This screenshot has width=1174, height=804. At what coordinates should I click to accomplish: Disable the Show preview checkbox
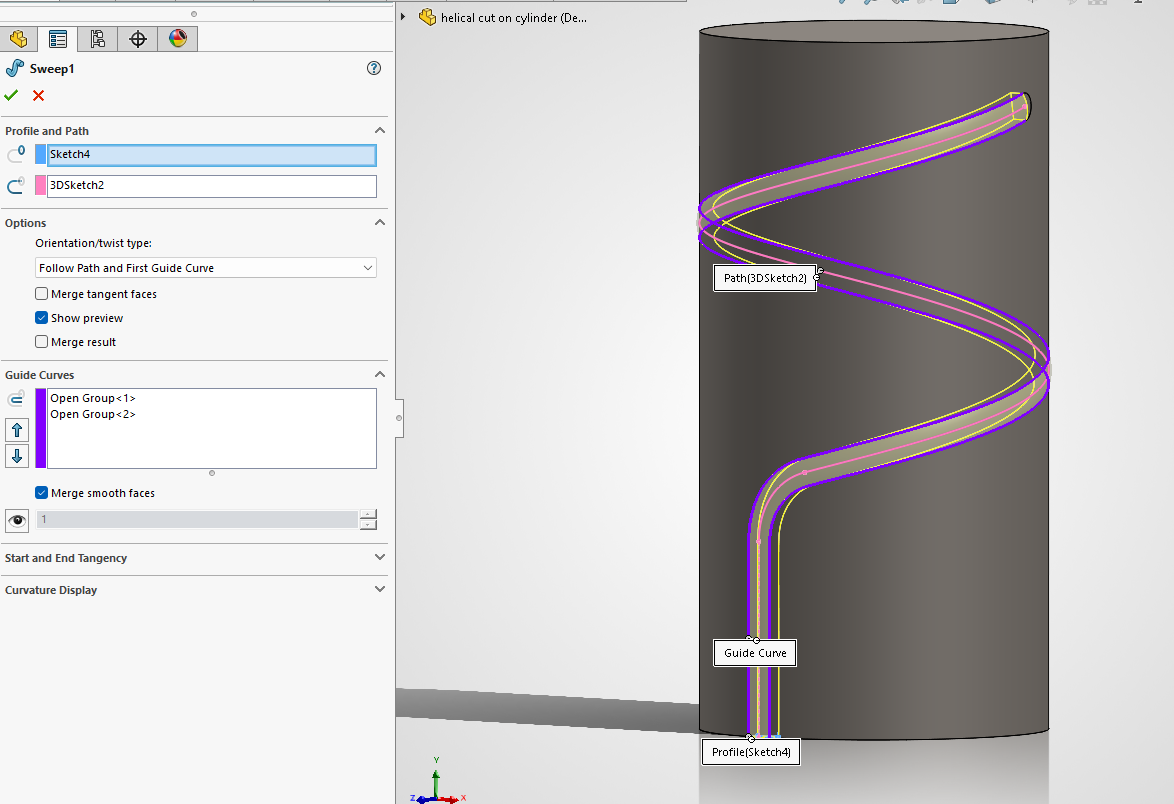(41, 318)
